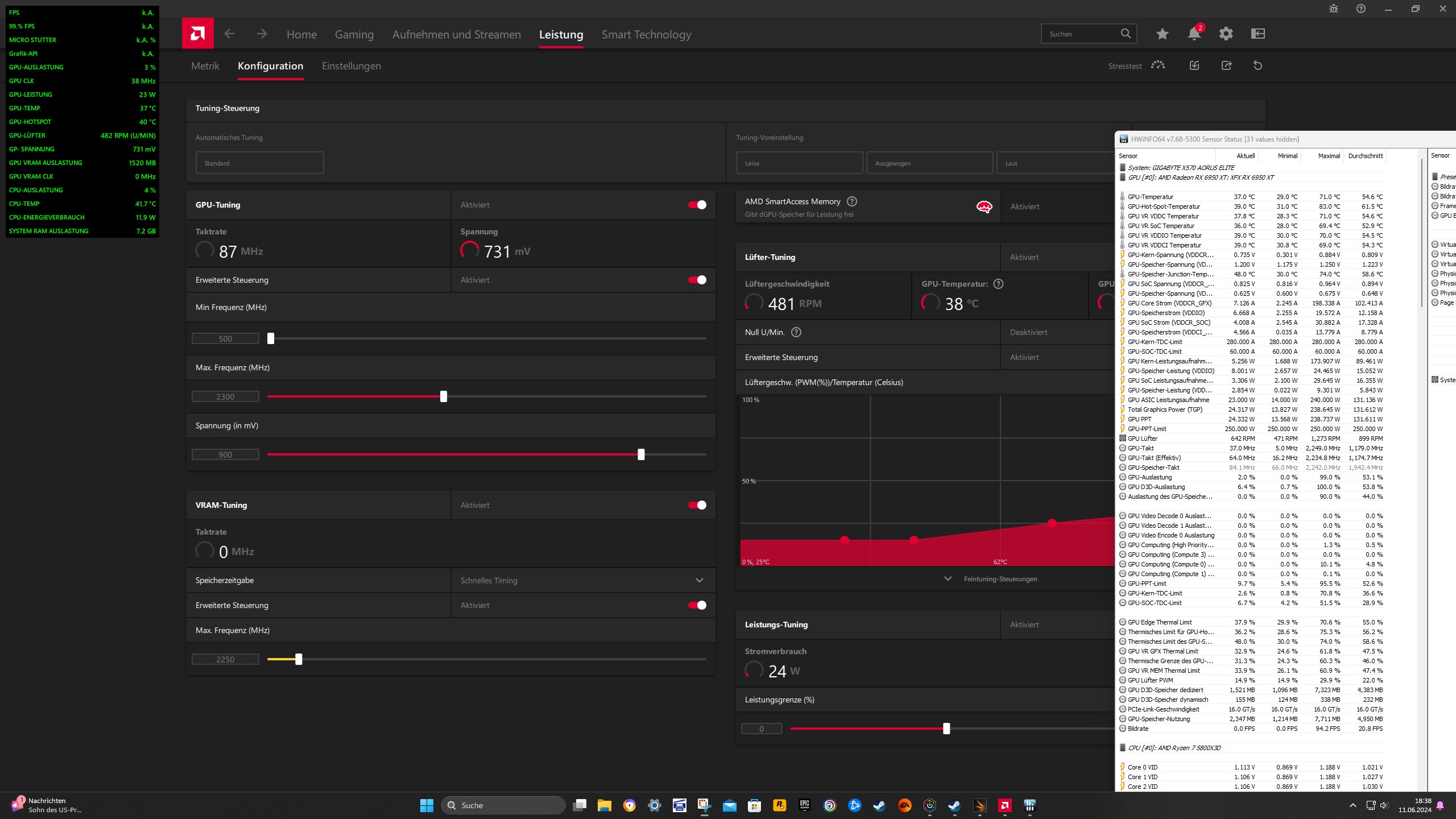
Task: Show help for GPU-Temperatur
Action: click(x=998, y=284)
